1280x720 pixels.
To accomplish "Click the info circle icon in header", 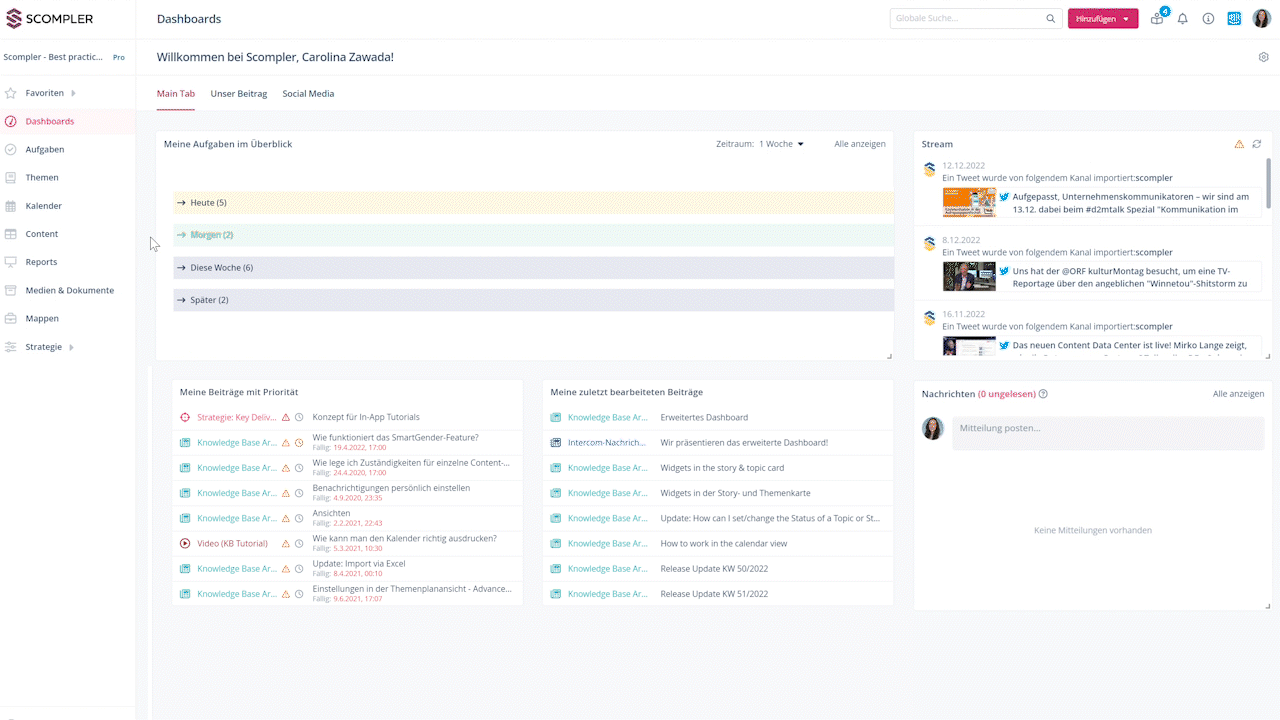I will (1208, 19).
